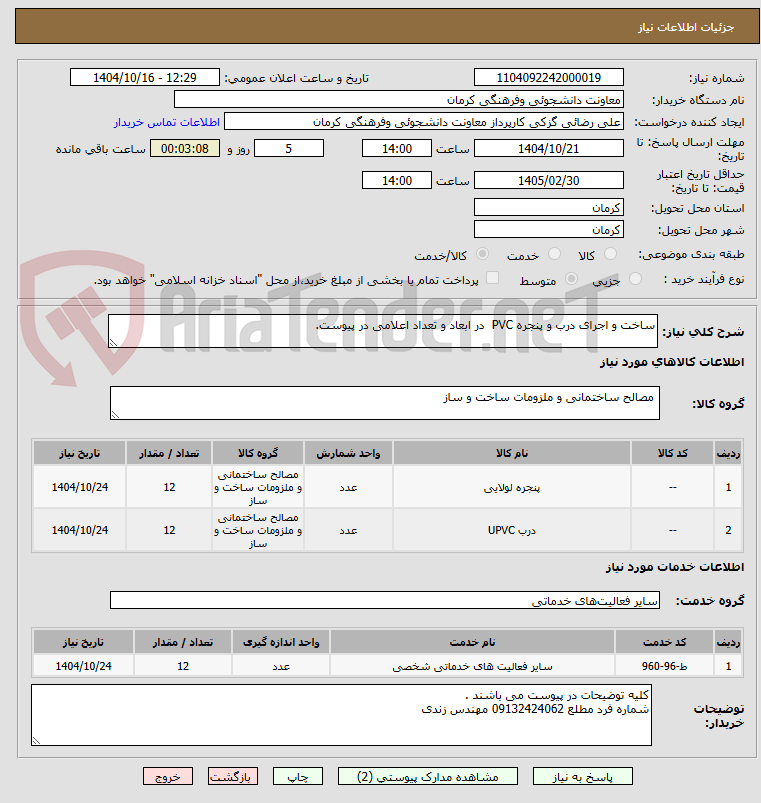The image size is (761, 803).
Task: Click the شهر محل تحویل field
Action: point(548,229)
